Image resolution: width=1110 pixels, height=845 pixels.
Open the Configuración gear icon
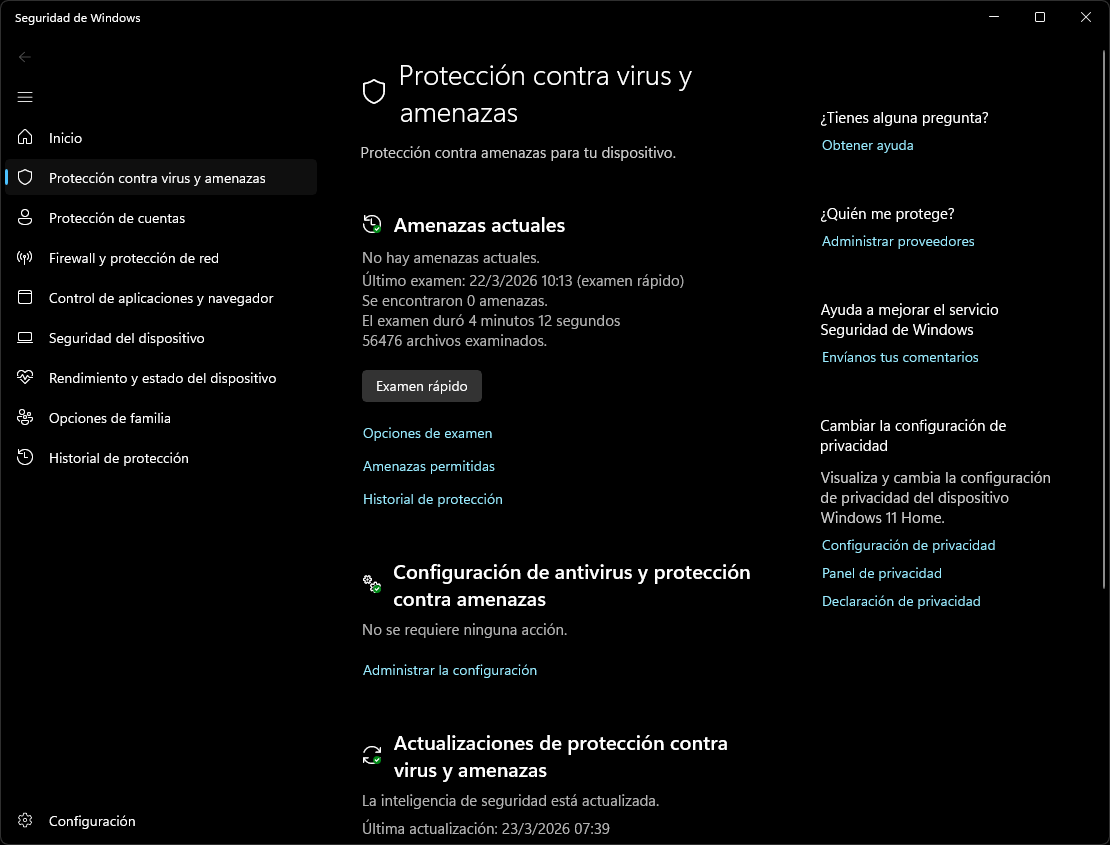[x=24, y=821]
